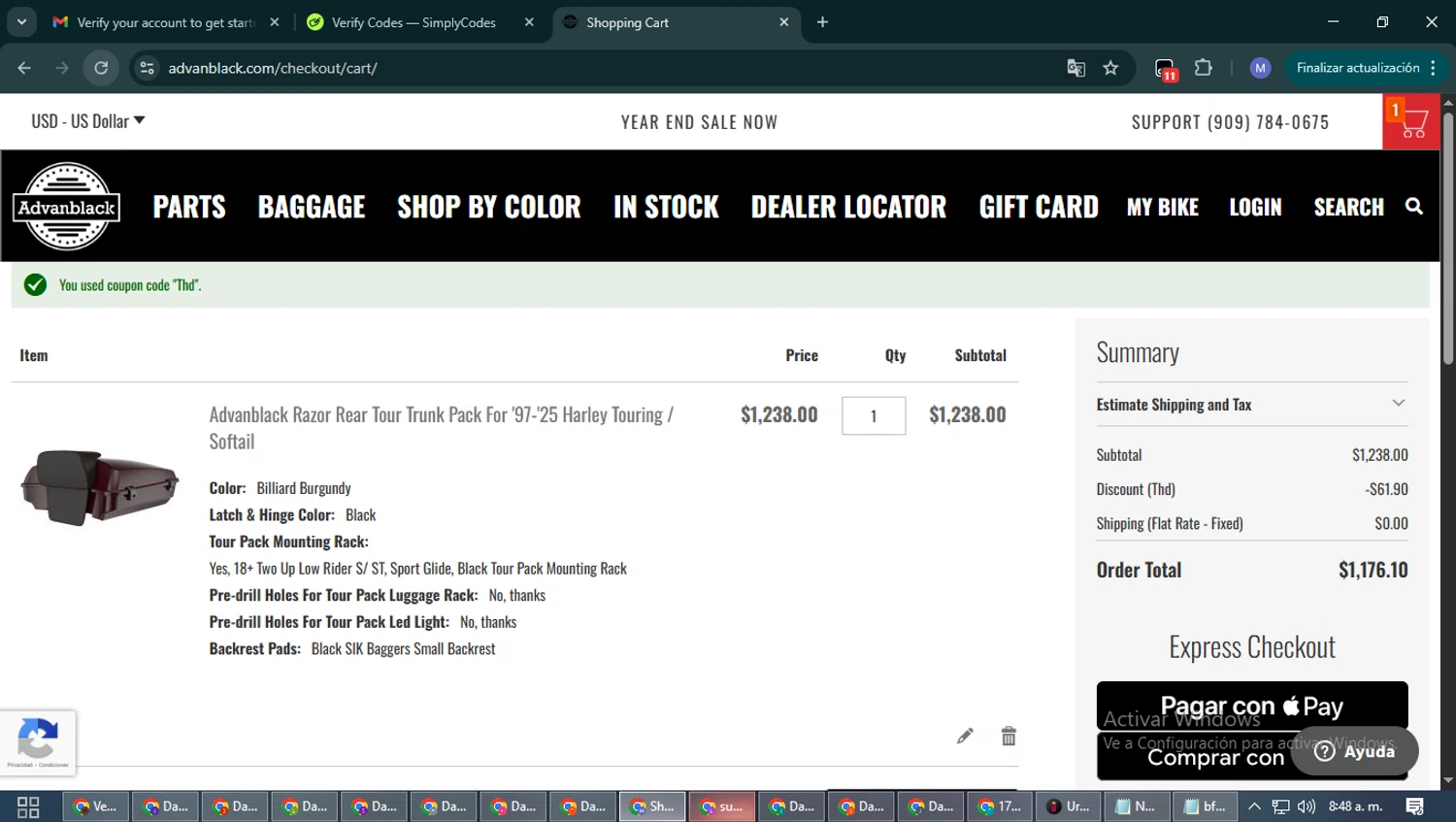
Task: Open the IN STOCK menu
Action: pos(666,207)
